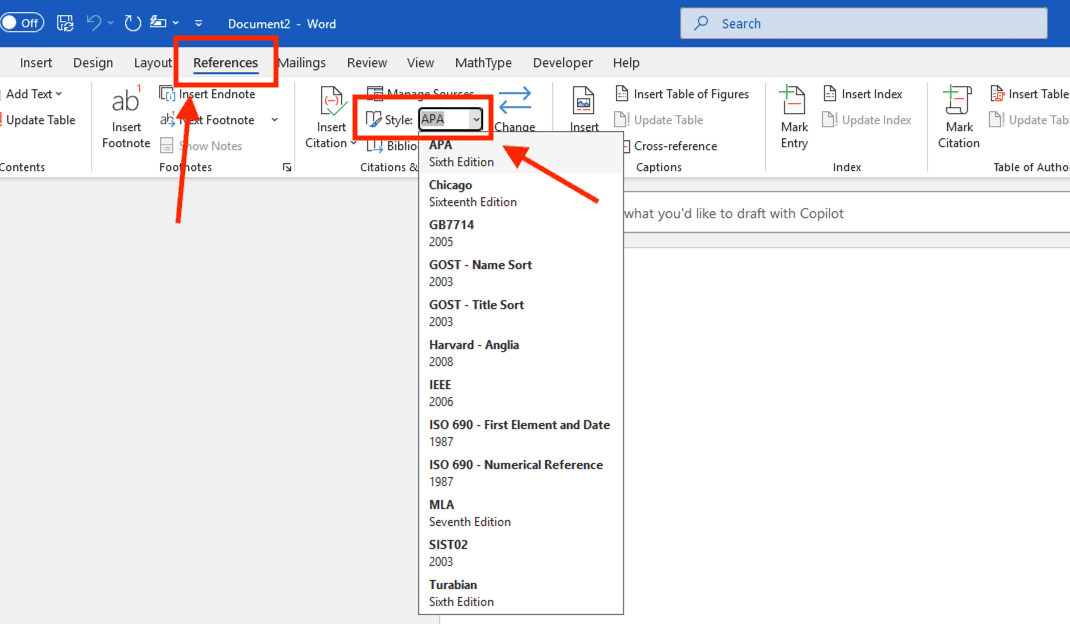Click the Cross-reference button
This screenshot has width=1070, height=624.
tap(669, 146)
